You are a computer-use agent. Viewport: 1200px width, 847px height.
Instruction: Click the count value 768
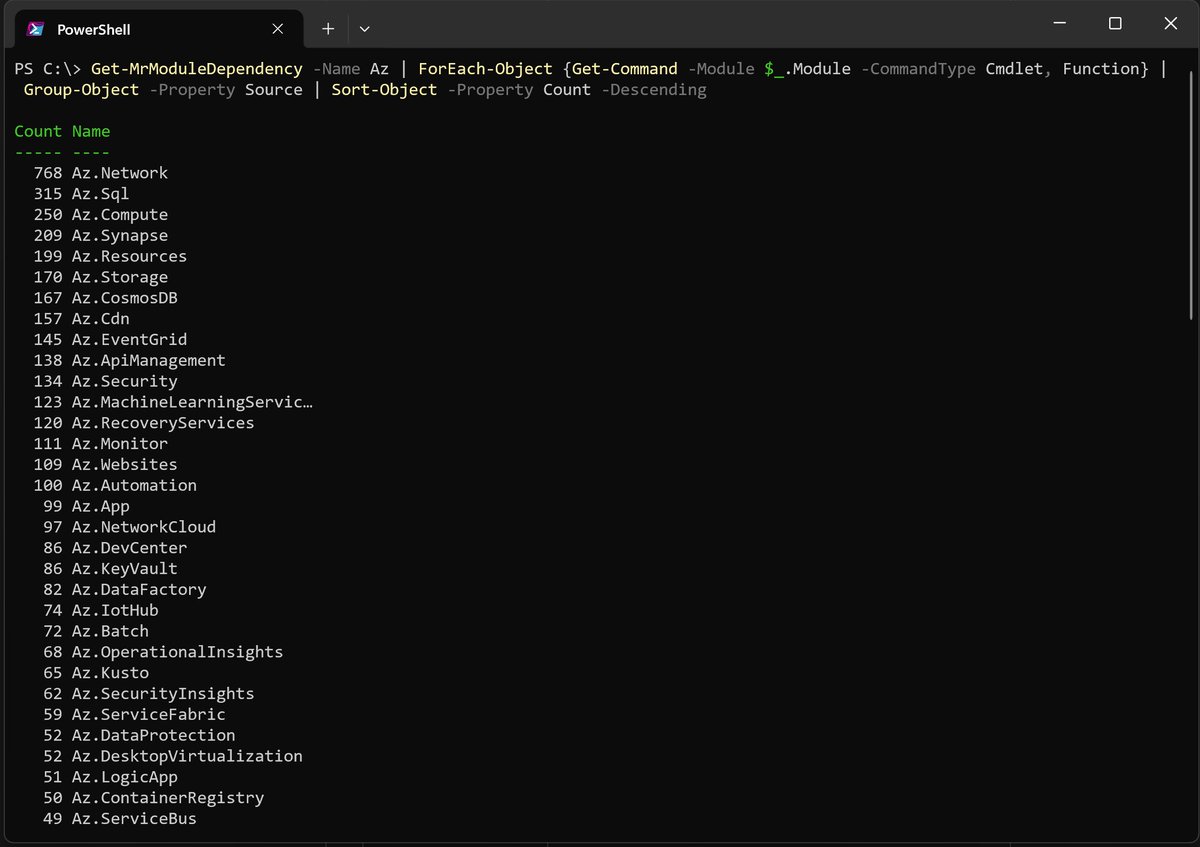pos(48,173)
